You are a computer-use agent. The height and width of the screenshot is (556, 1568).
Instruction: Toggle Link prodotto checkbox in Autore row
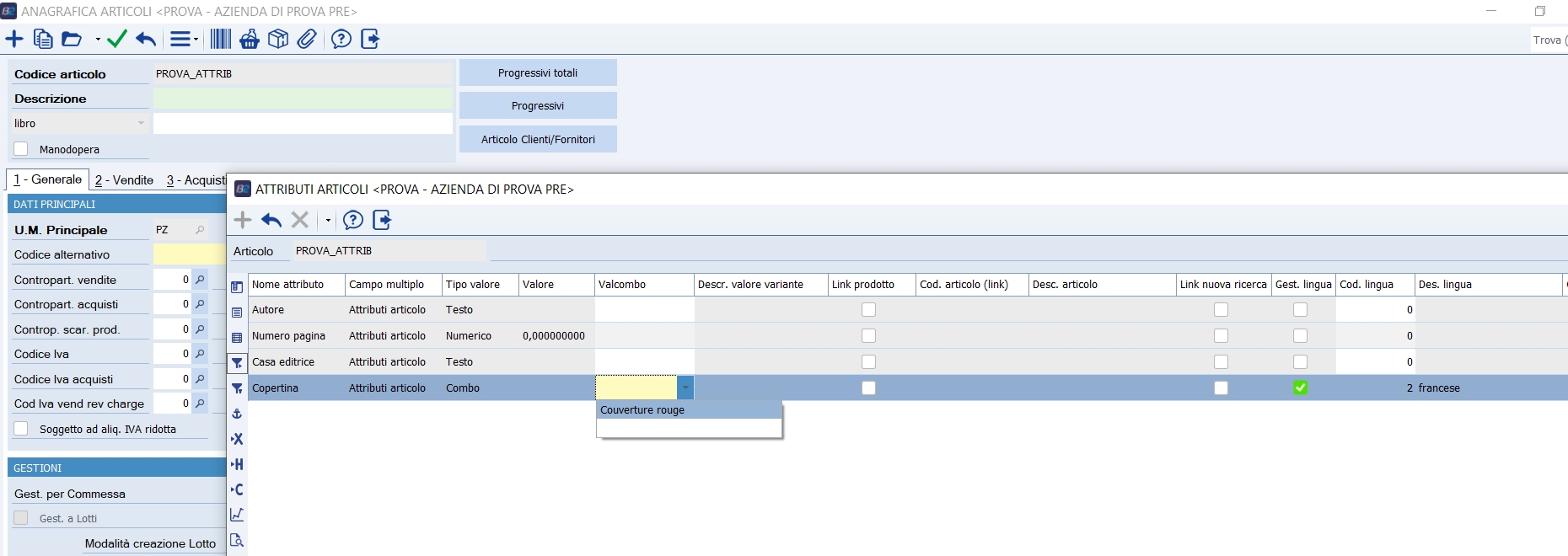tap(868, 310)
